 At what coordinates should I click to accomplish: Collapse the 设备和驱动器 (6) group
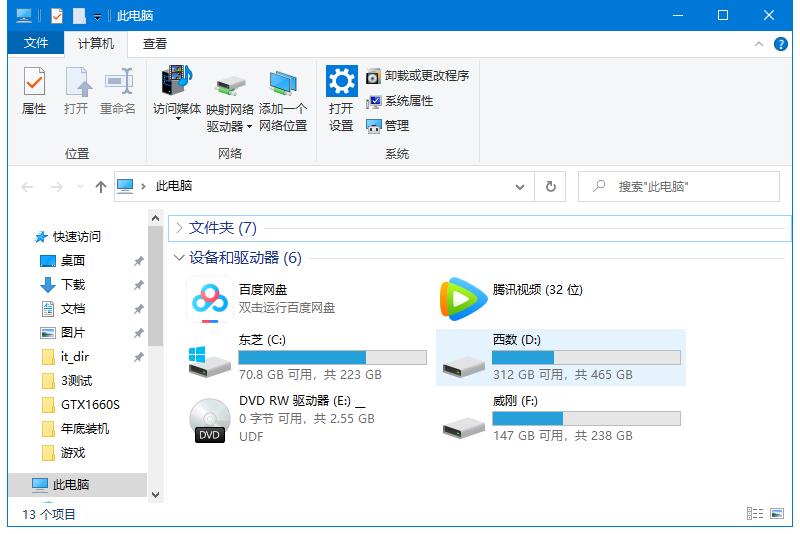pyautogui.click(x=179, y=258)
